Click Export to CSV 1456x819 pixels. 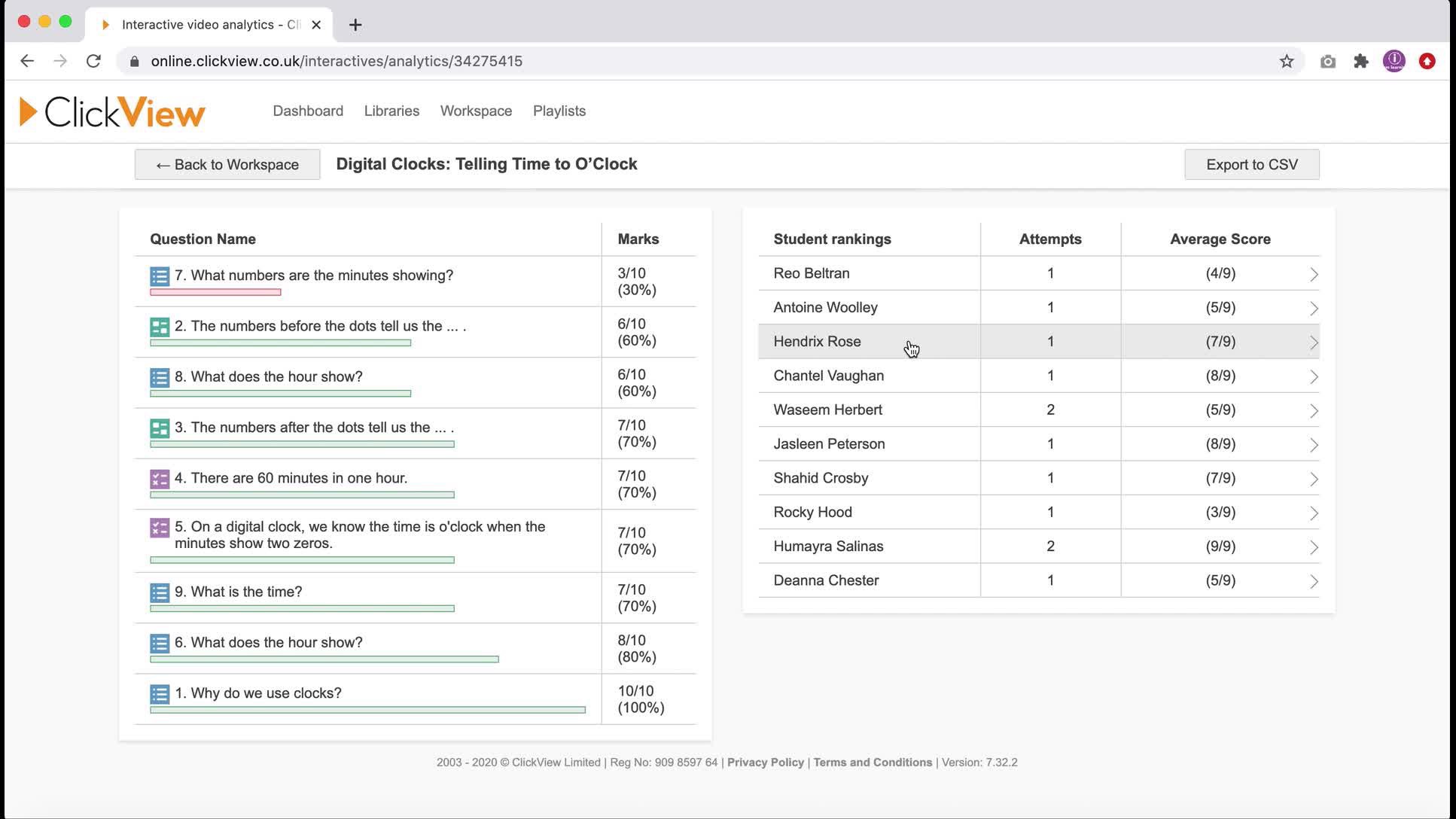[1251, 164]
